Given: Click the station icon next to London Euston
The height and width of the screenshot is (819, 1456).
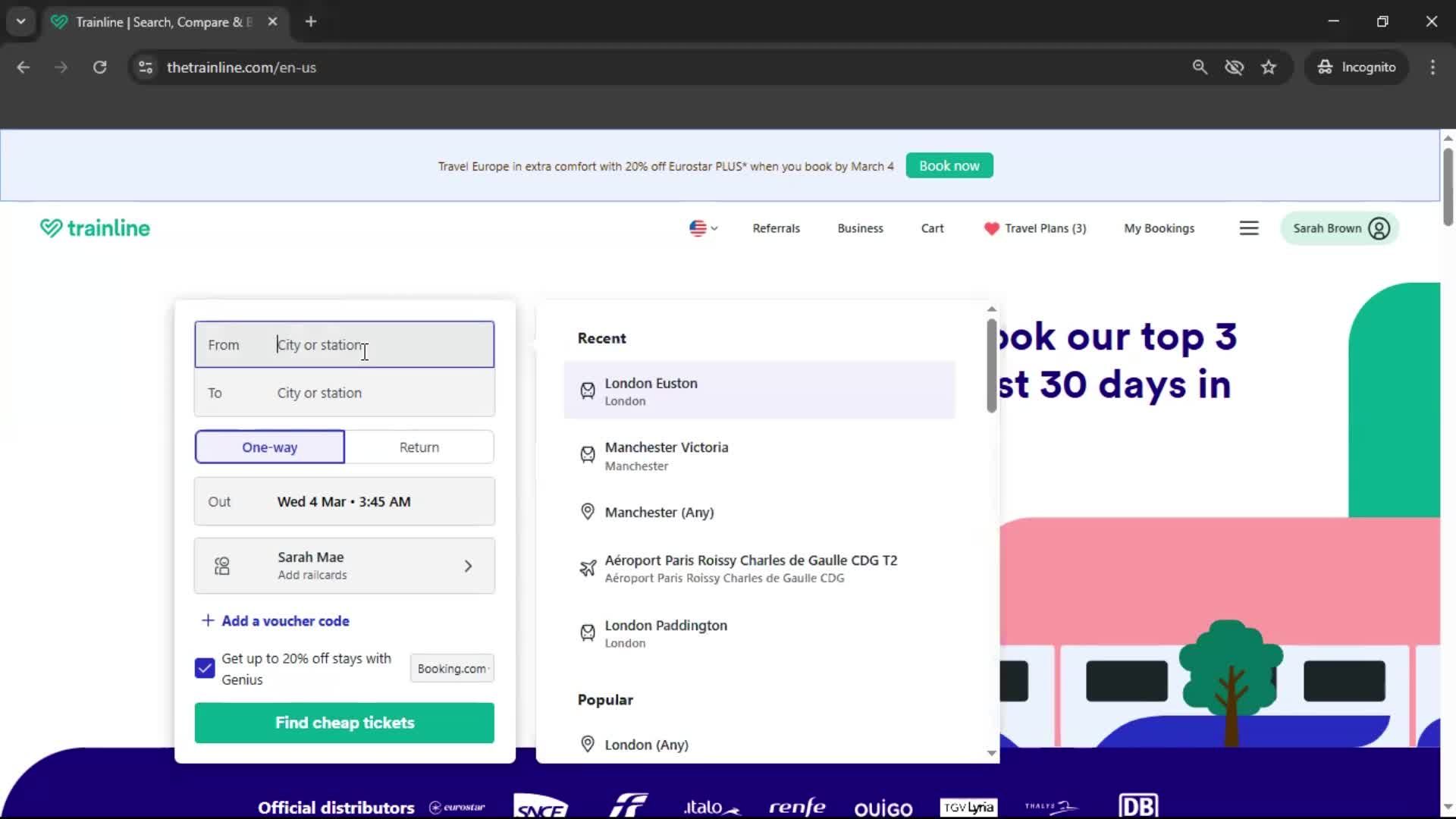Looking at the screenshot, I should tap(587, 391).
